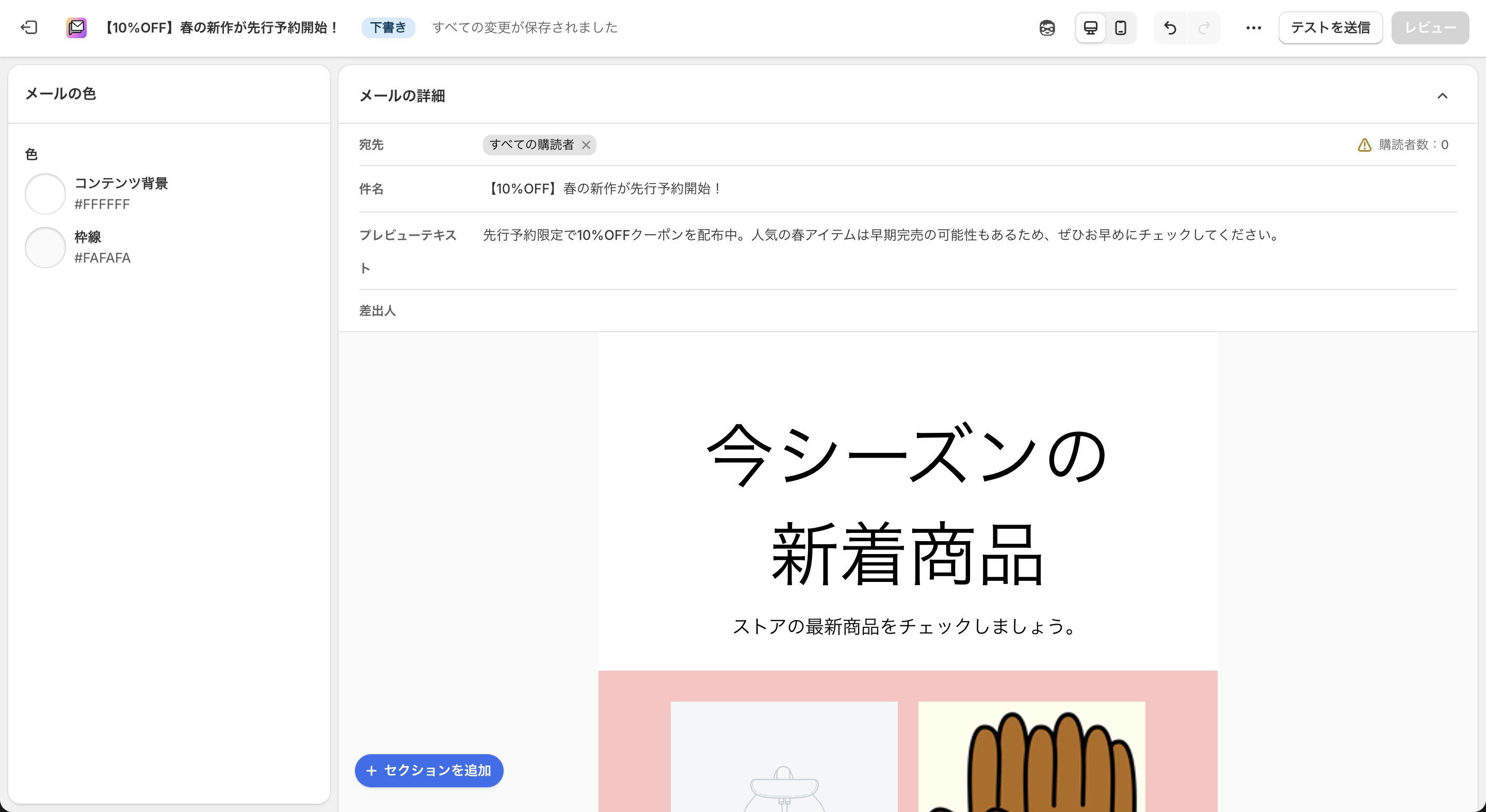The image size is (1486, 812).
Task: Click the warning icon next to 購読者数
Action: (x=1364, y=145)
